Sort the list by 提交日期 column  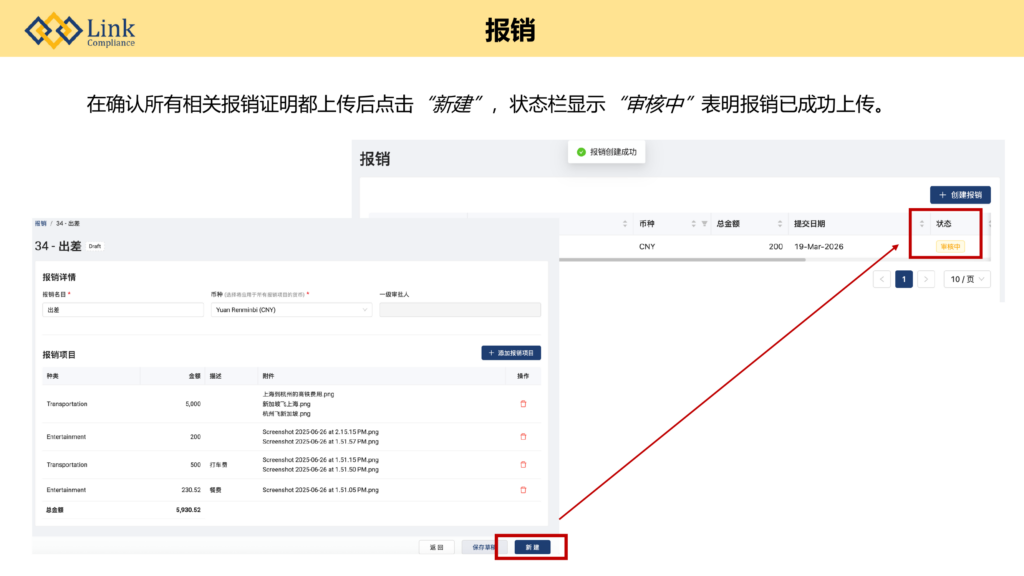[x=922, y=223]
